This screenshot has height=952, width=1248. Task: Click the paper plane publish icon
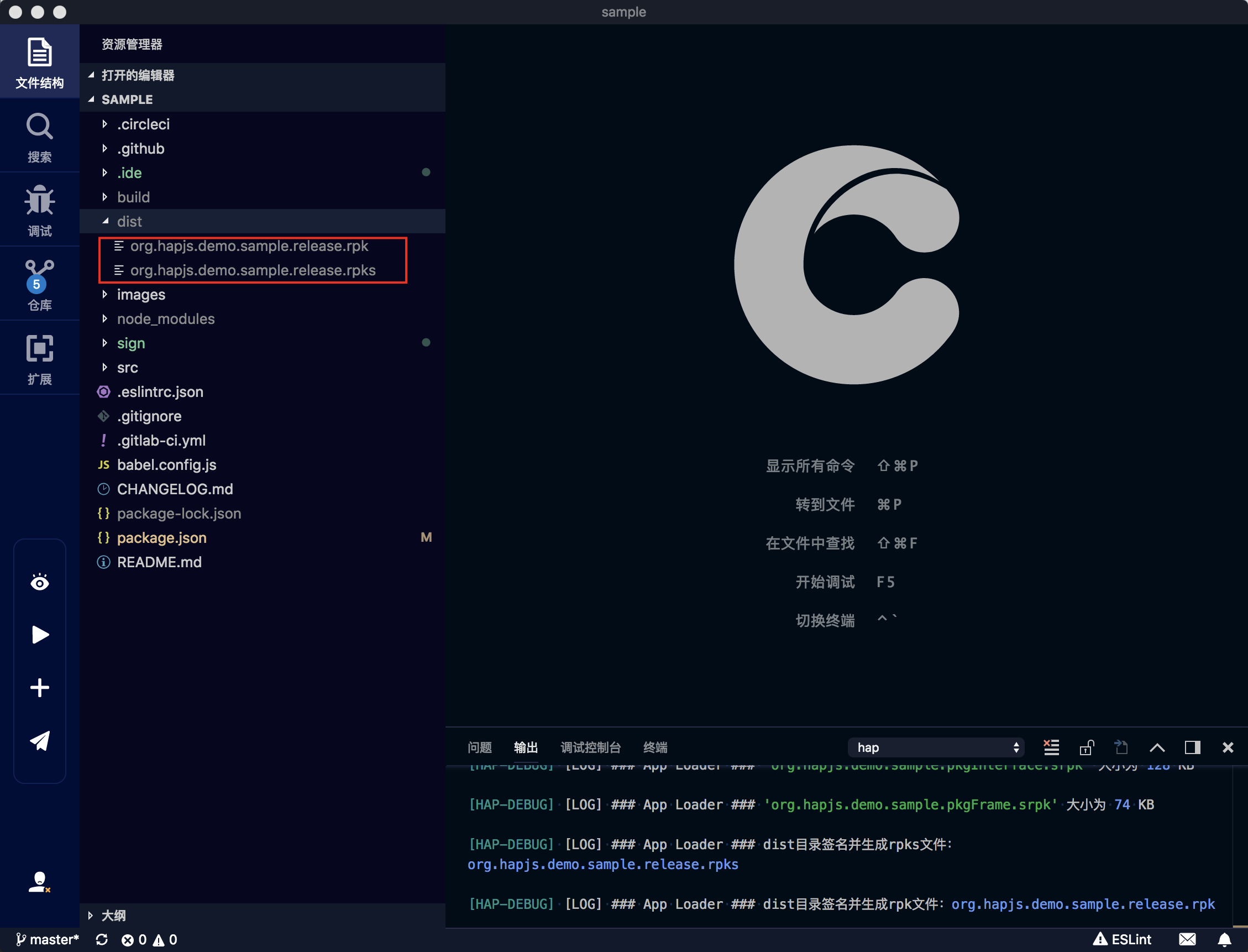[x=40, y=740]
